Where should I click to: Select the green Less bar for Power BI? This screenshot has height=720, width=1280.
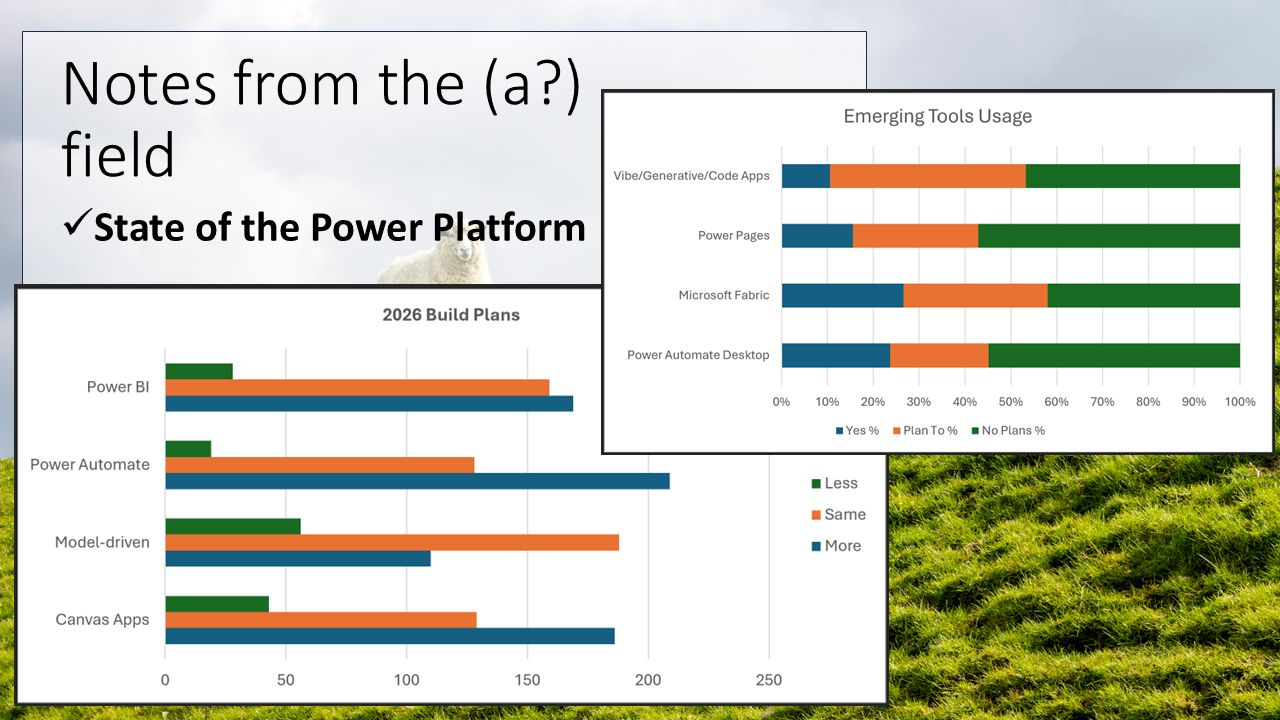pos(199,371)
